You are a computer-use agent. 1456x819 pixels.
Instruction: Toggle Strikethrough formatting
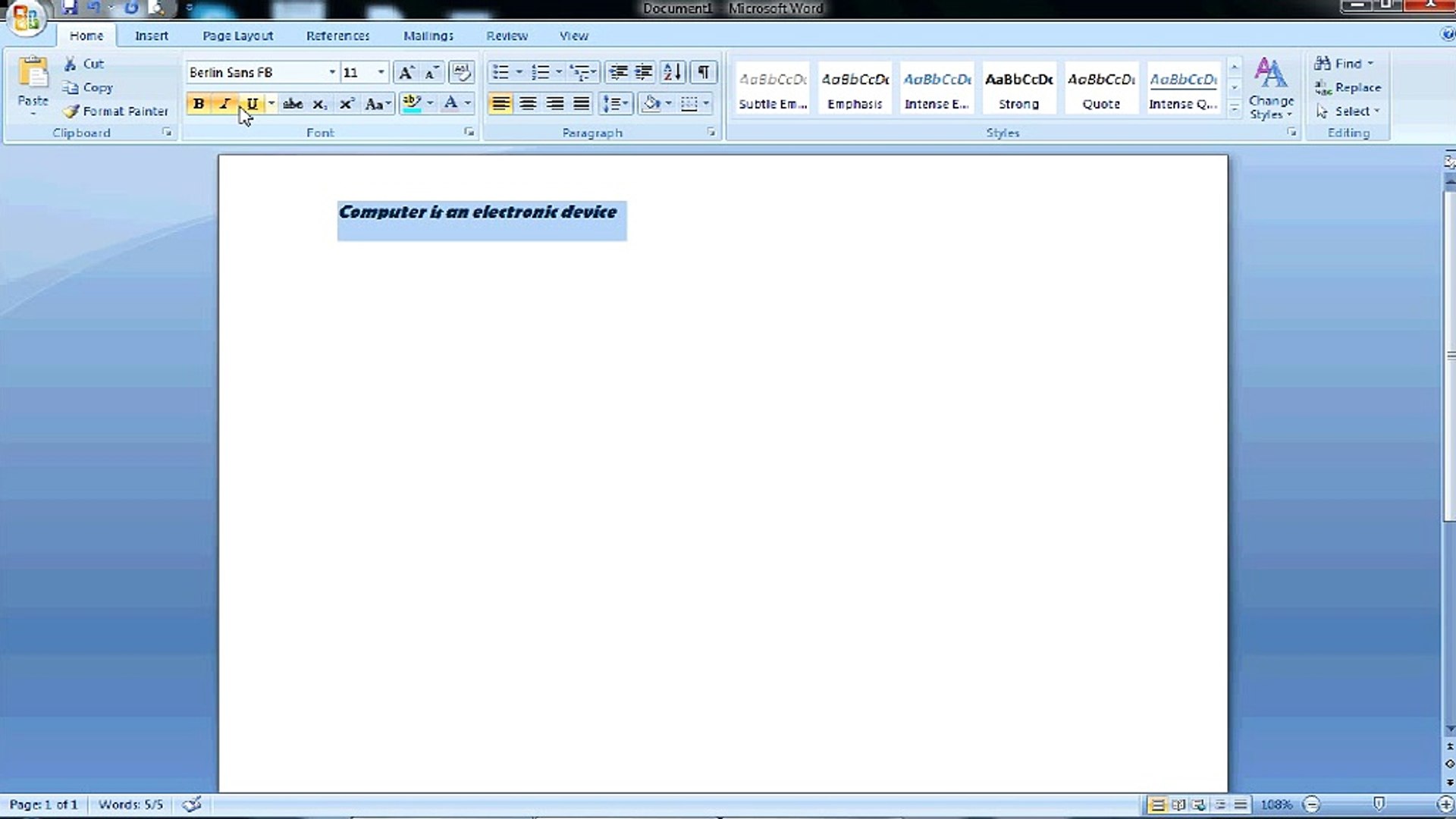point(293,104)
